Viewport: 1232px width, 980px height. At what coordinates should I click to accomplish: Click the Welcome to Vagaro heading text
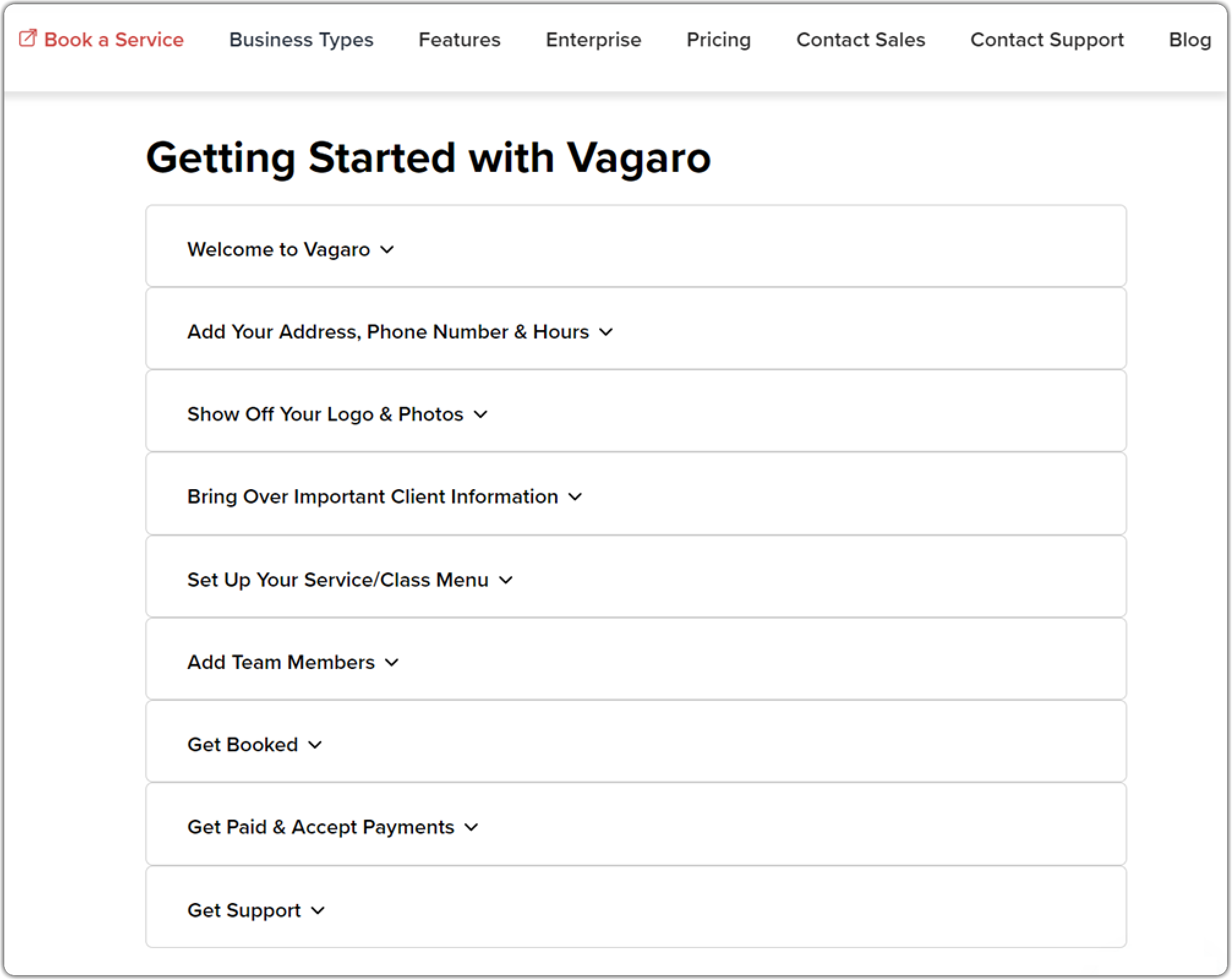point(278,250)
